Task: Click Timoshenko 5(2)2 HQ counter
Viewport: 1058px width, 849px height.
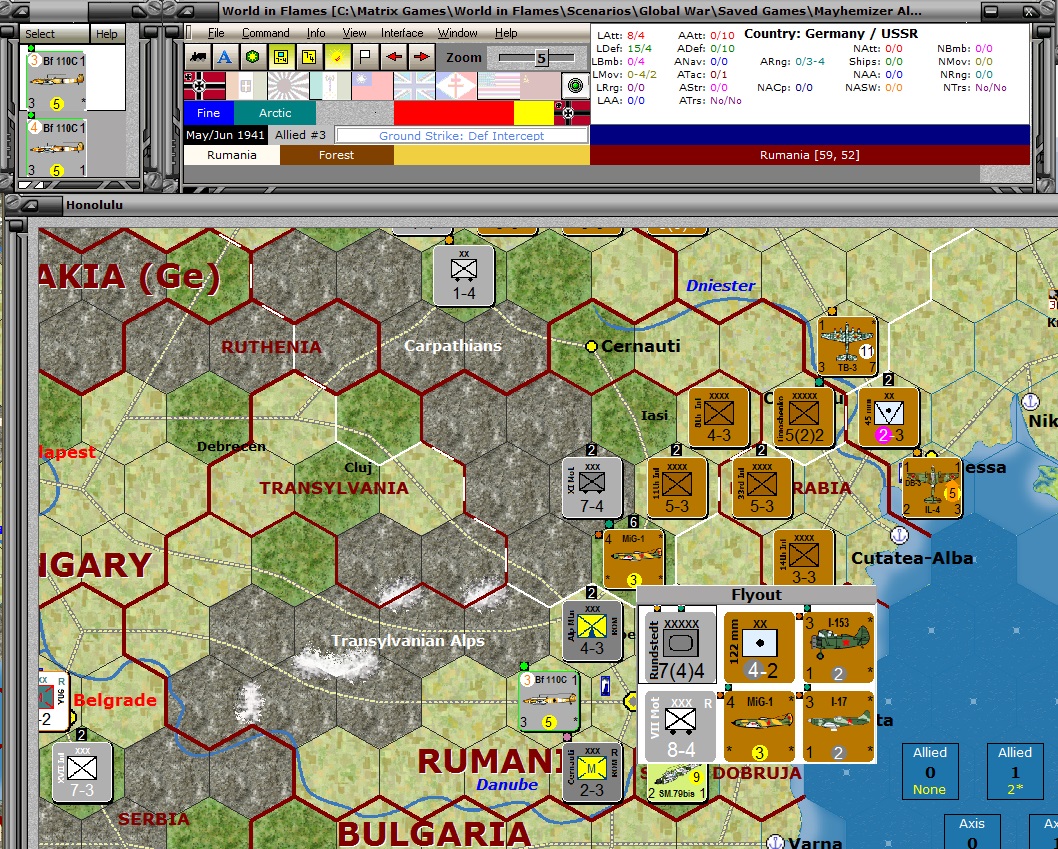Action: pyautogui.click(x=804, y=417)
